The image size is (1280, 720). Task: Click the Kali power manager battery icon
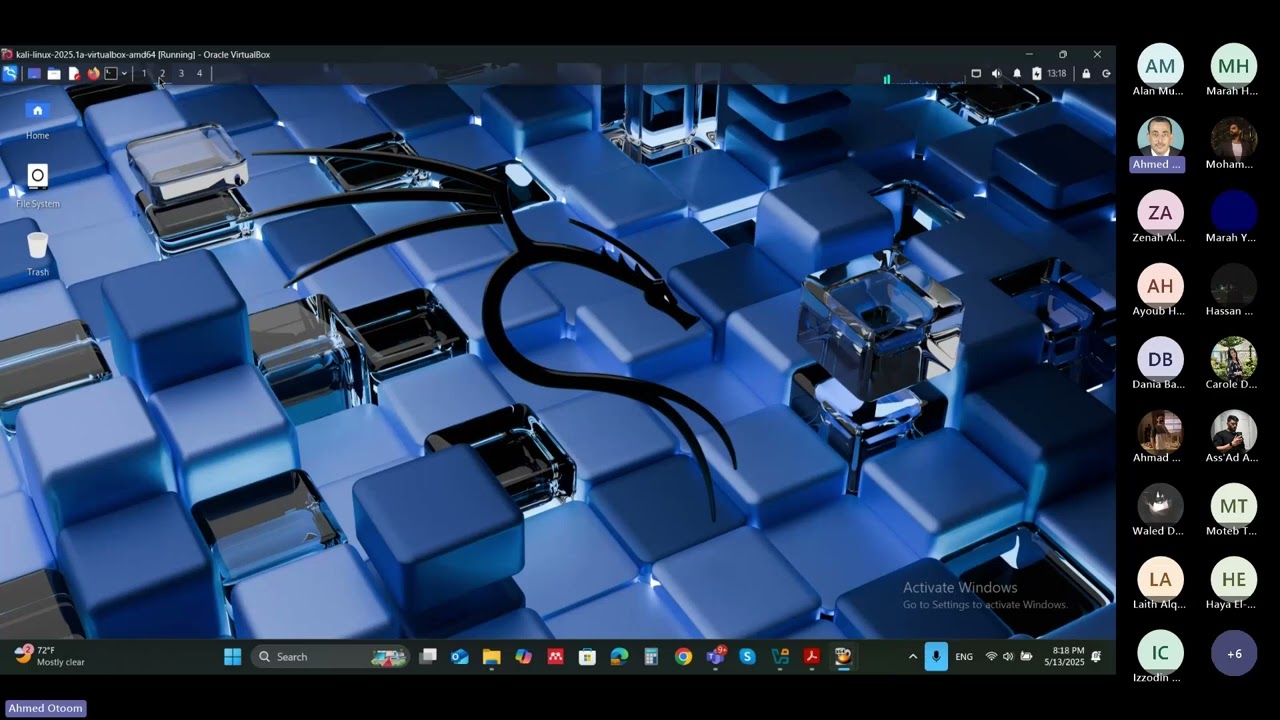point(1037,73)
